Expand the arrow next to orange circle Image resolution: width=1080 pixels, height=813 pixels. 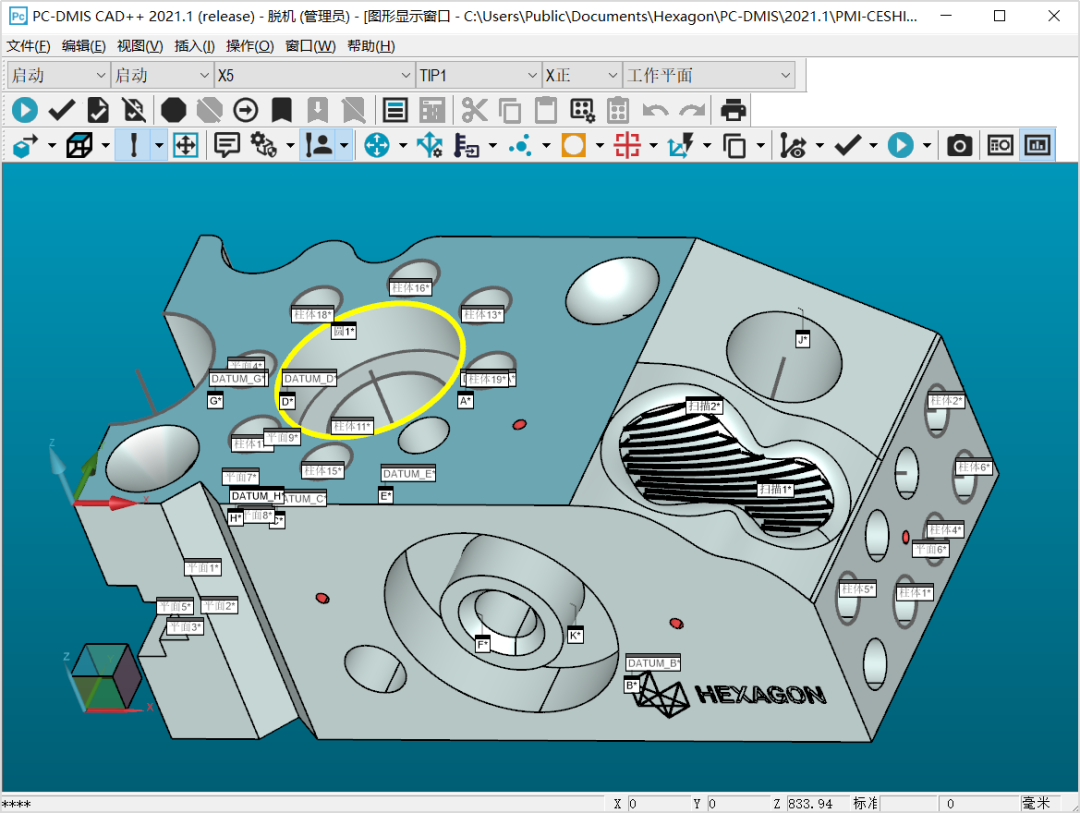point(599,145)
